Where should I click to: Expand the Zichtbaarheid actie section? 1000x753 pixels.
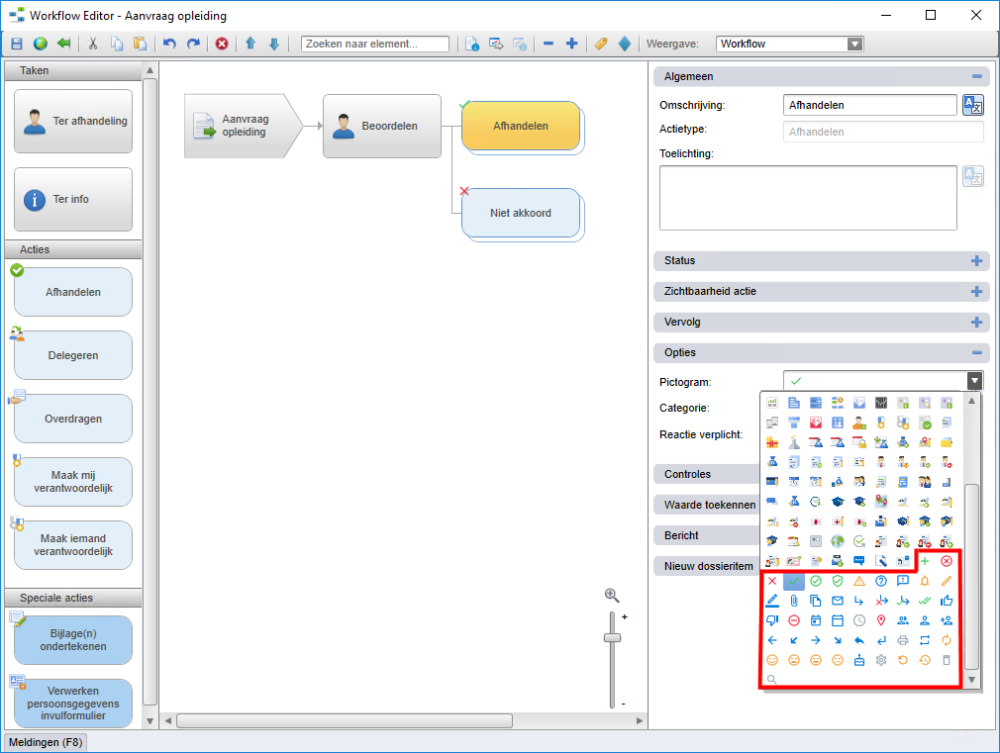pyautogui.click(x=976, y=292)
